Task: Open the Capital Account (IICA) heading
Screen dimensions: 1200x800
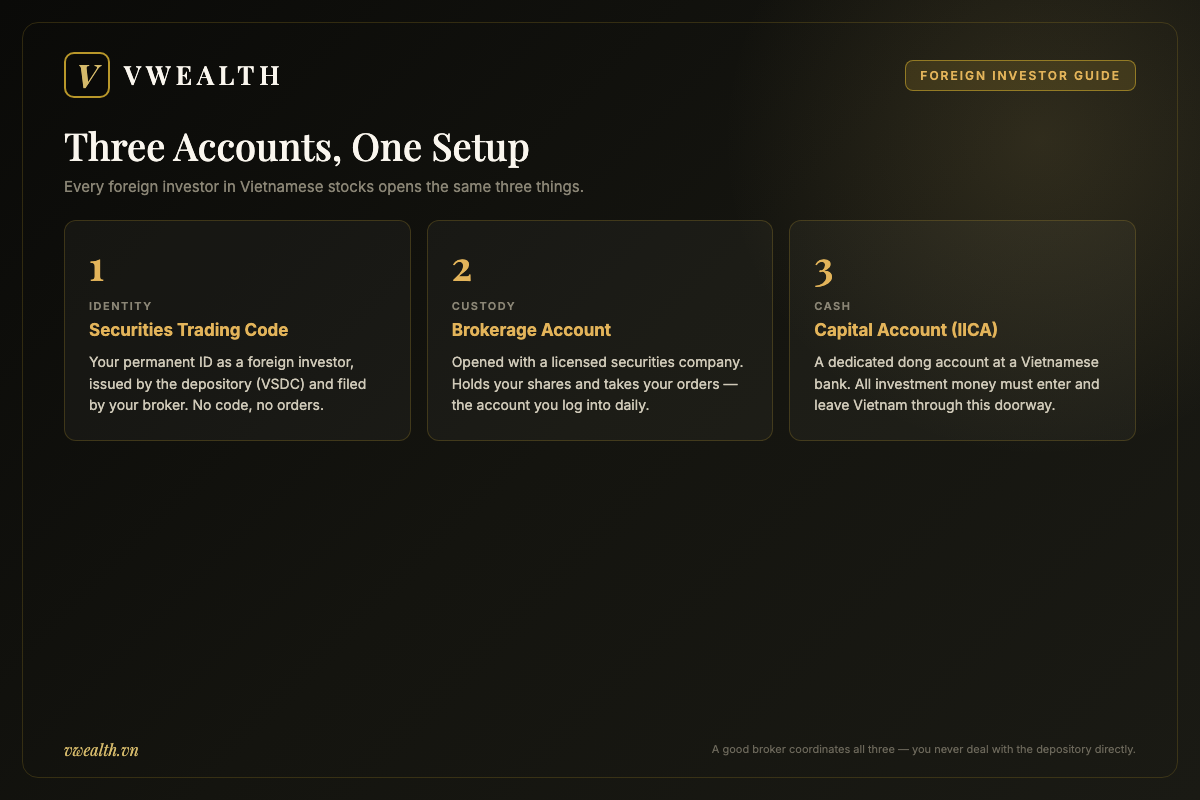Action: coord(906,330)
